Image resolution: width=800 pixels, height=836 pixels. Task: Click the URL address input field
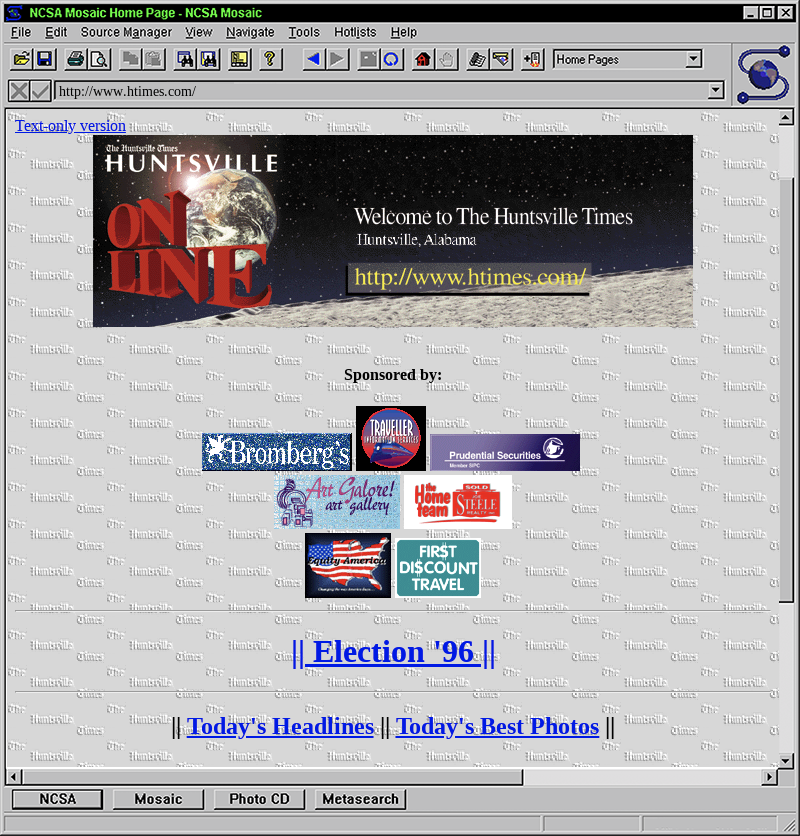tap(380, 91)
